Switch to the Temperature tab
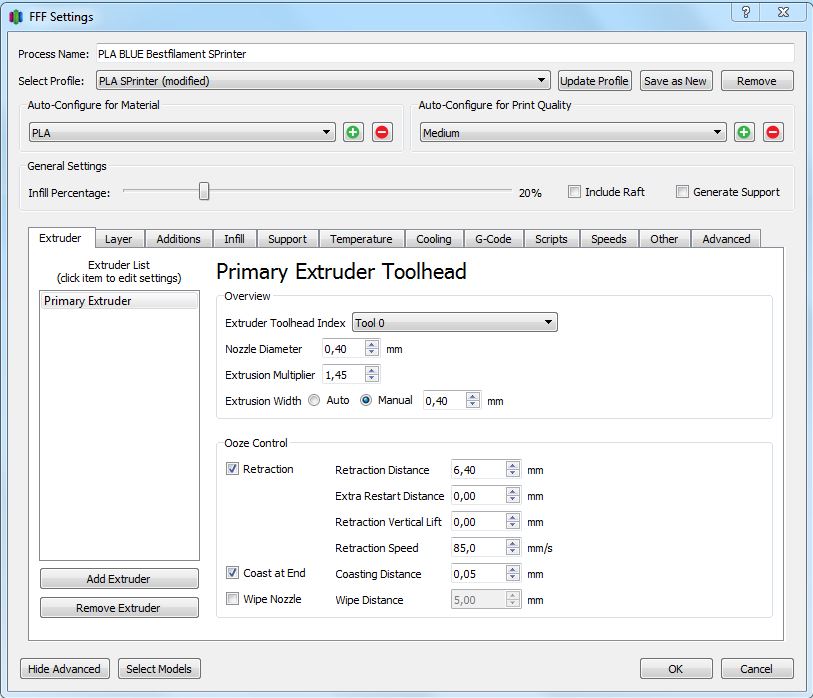813x698 pixels. tap(361, 239)
